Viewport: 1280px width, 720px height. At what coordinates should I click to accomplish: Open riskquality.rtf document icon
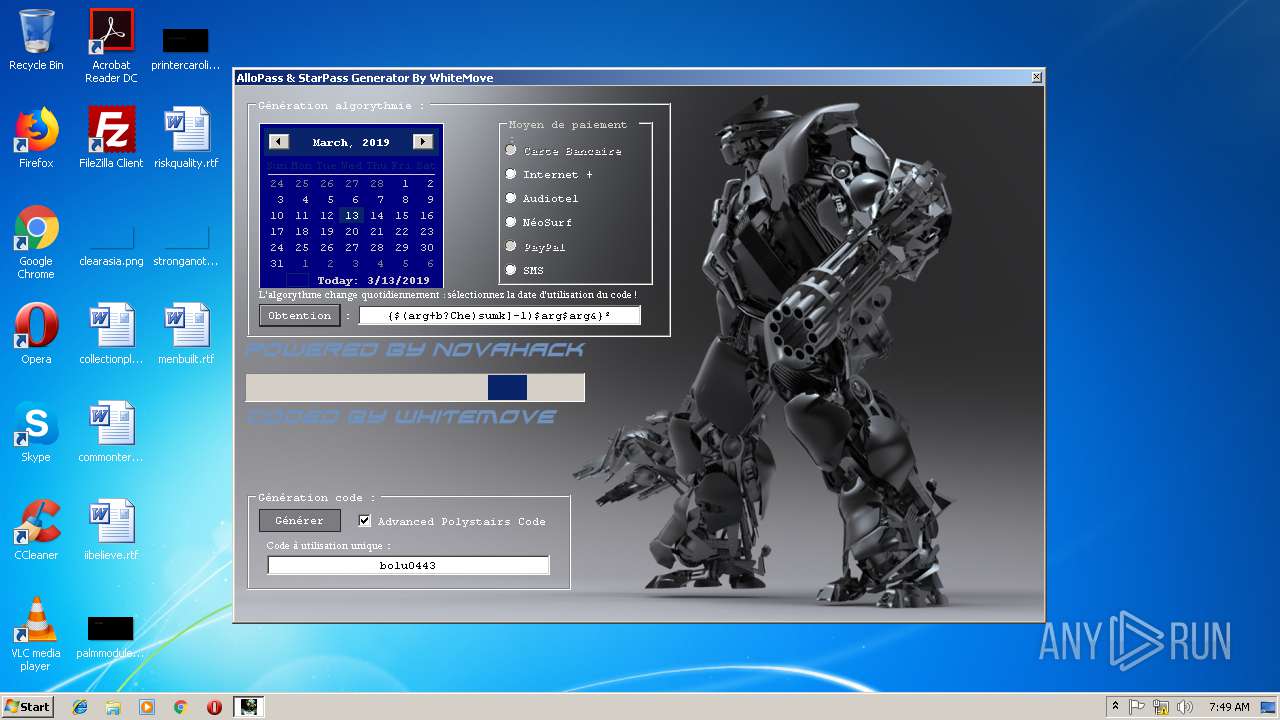click(186, 138)
